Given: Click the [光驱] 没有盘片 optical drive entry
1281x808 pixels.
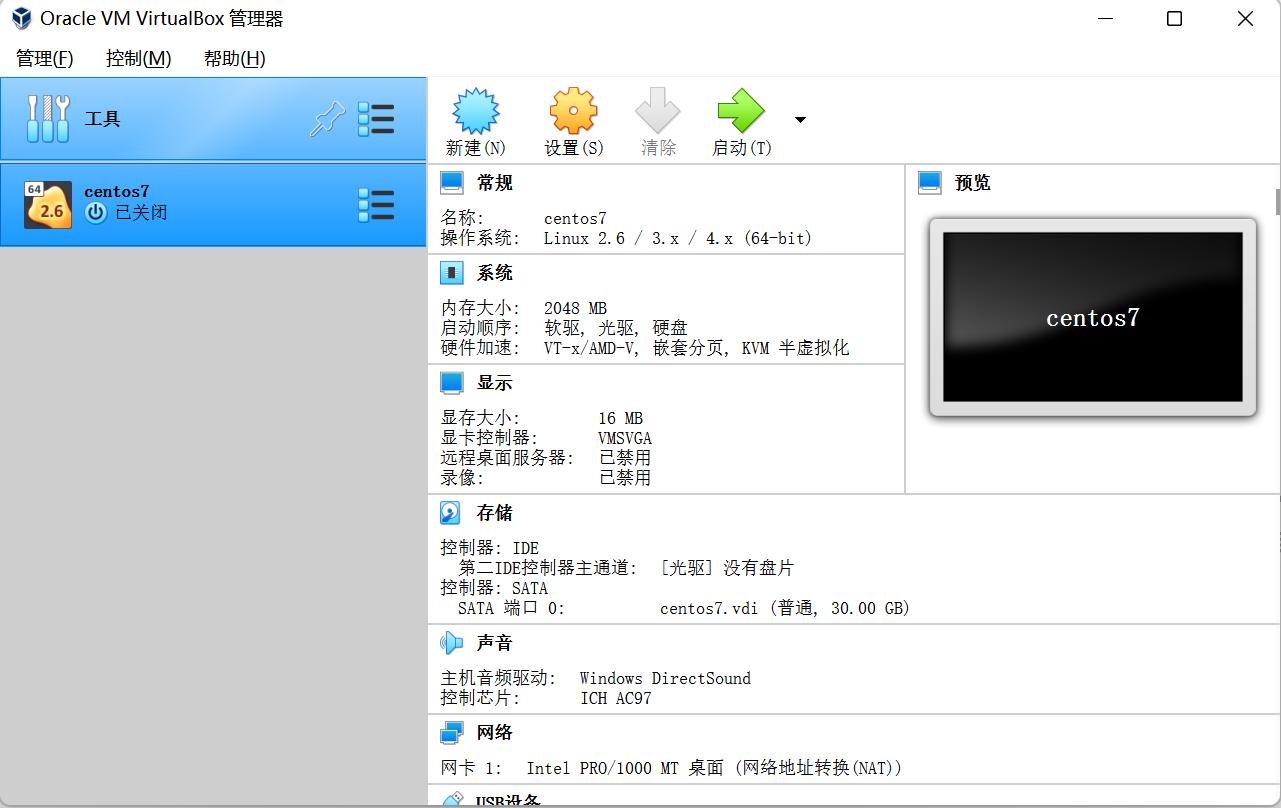Looking at the screenshot, I should (727, 568).
